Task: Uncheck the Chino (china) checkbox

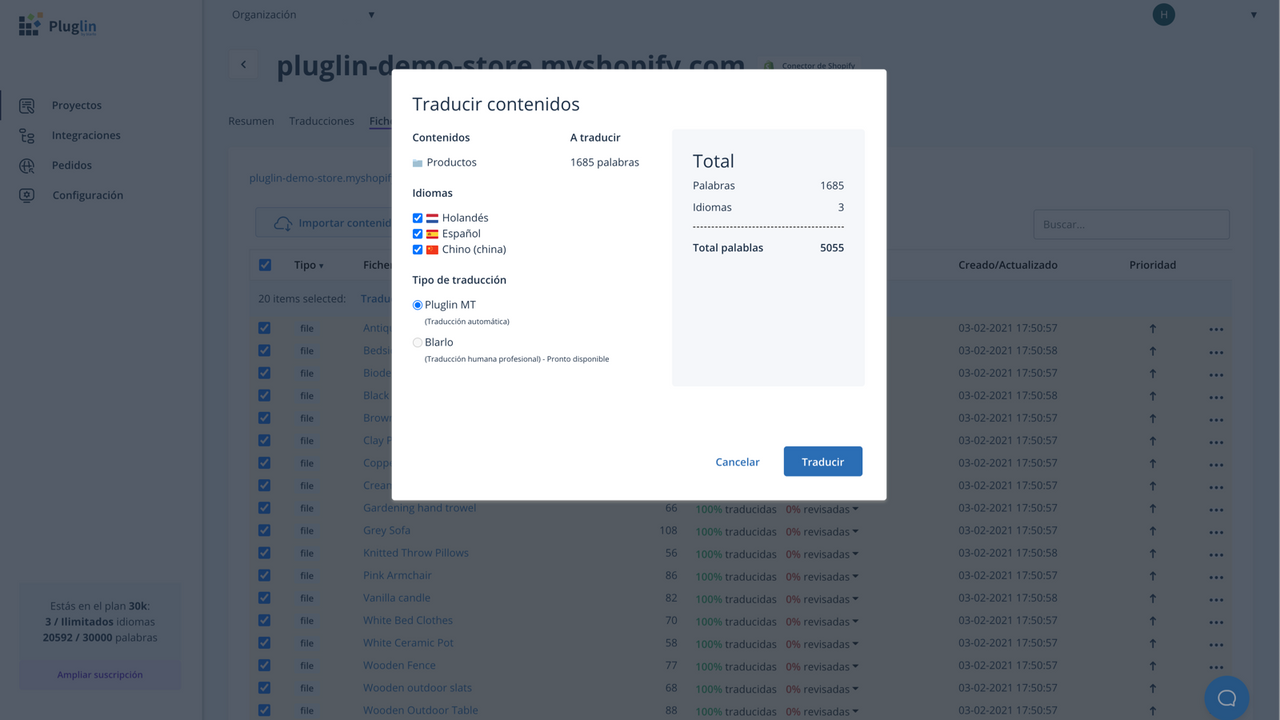Action: tap(417, 250)
